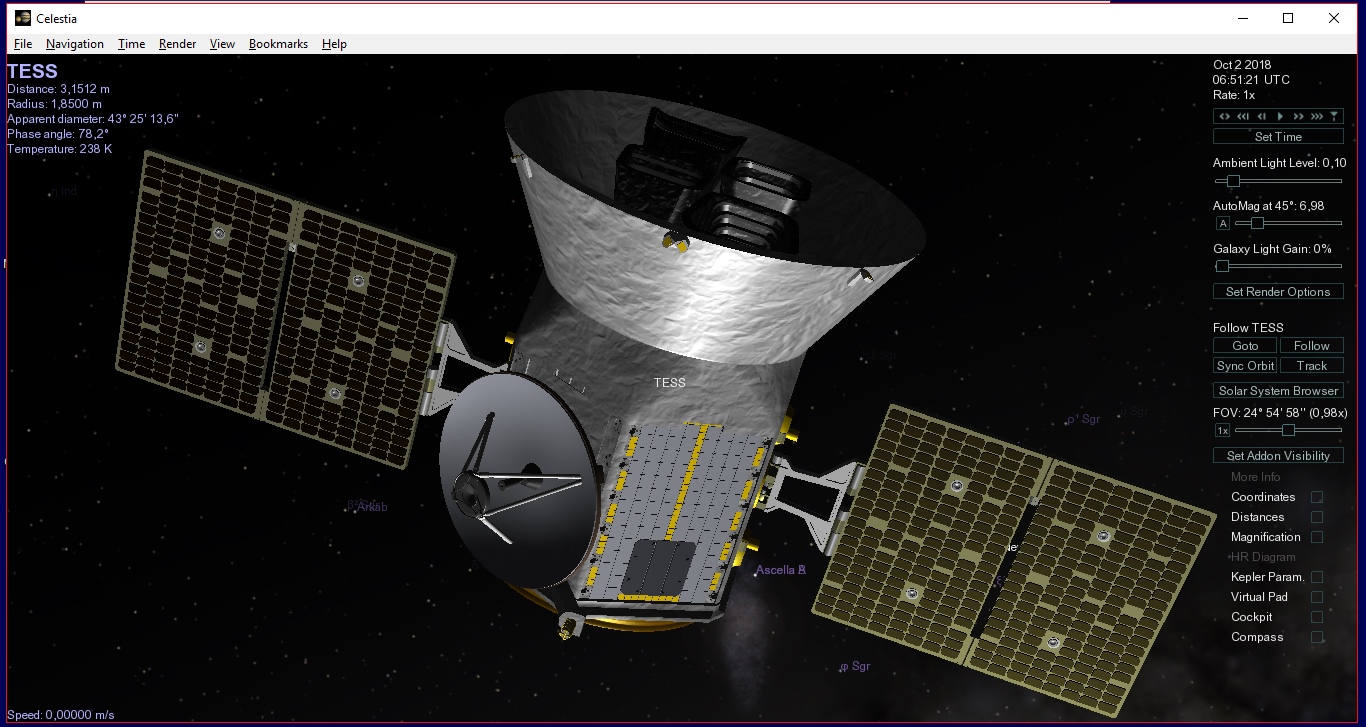Screen dimensions: 1366x727
Task: Open the Bookmarks menu
Action: pyautogui.click(x=278, y=44)
